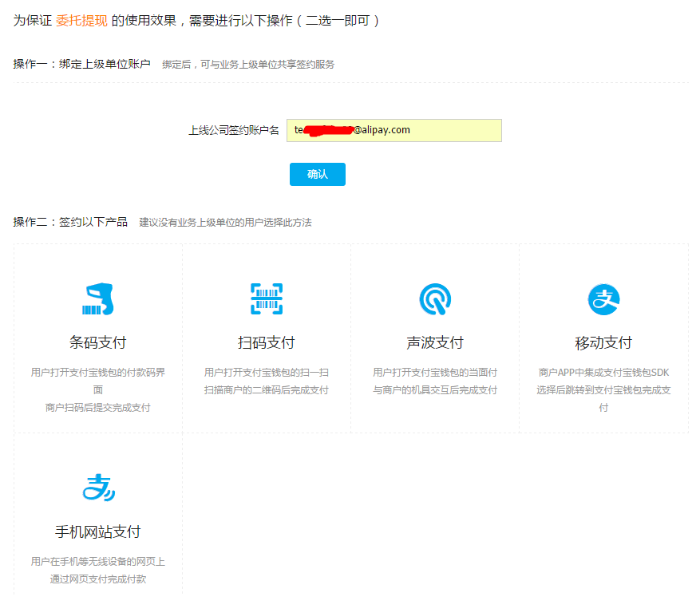Viewport: 700px width, 595px height.
Task: Open the orange 委托提现 link
Action: [82, 21]
